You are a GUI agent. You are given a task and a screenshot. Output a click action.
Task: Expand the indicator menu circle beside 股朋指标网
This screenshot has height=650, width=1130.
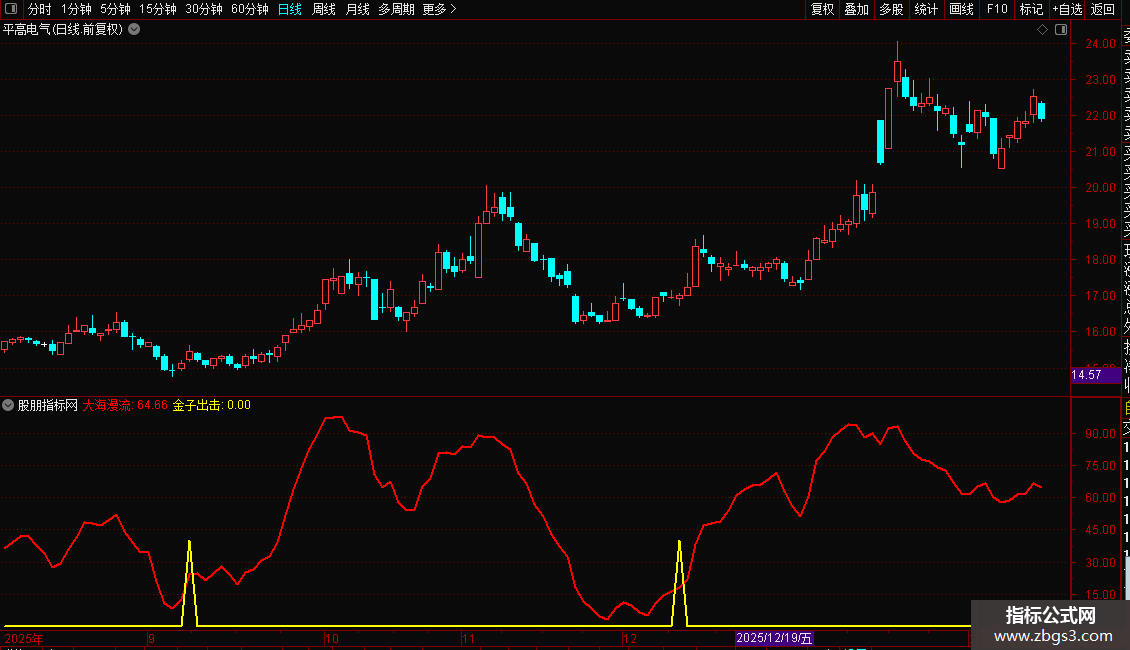click(8, 405)
